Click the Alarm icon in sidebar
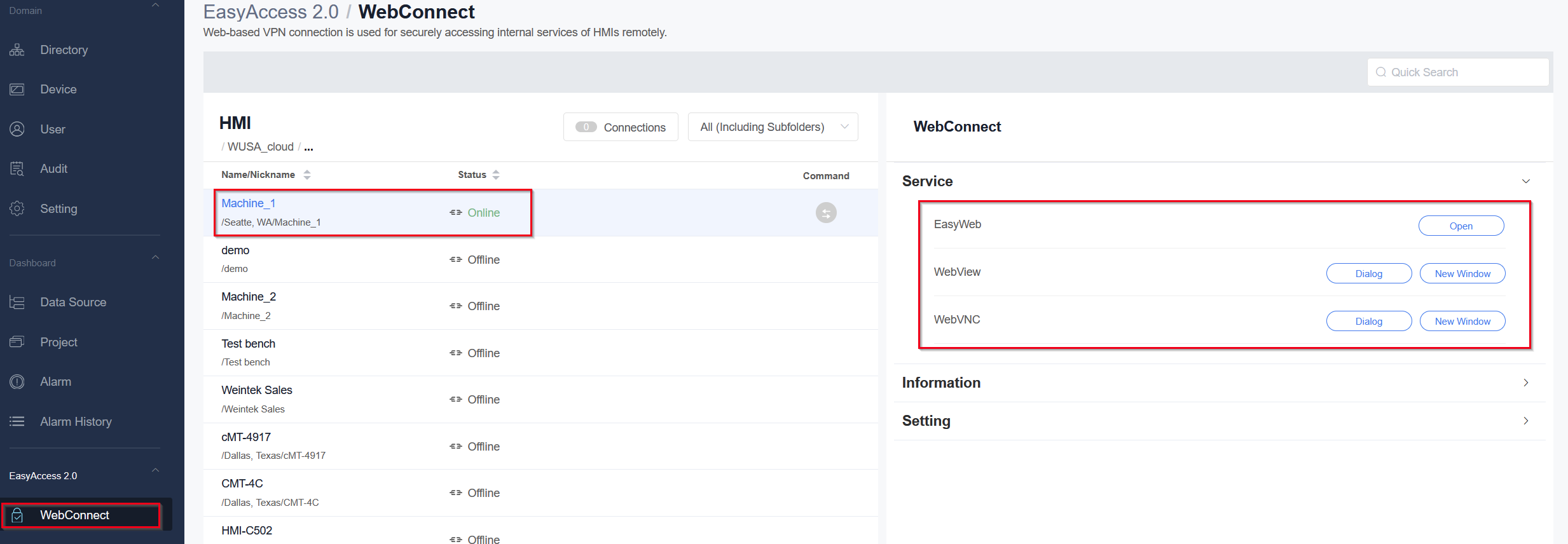 17,382
